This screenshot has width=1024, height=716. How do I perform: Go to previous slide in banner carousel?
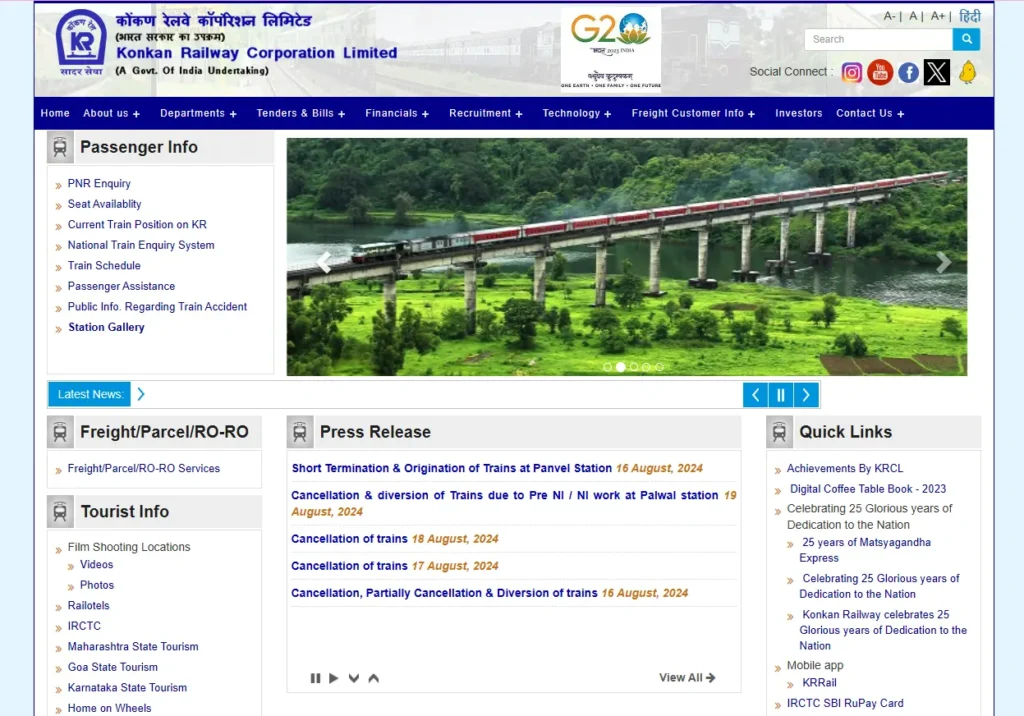click(323, 263)
